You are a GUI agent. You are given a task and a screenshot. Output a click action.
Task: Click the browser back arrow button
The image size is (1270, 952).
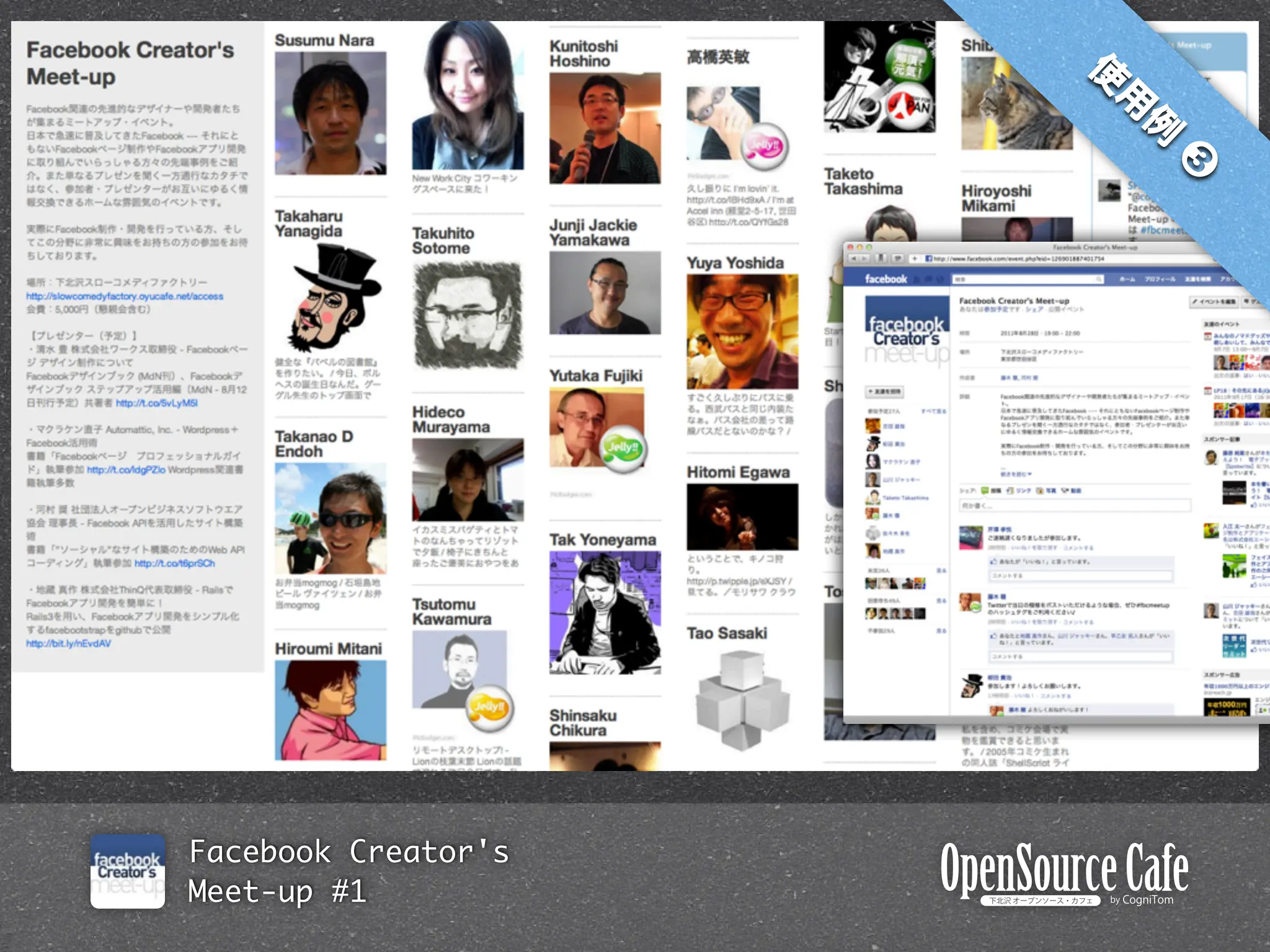tap(853, 258)
